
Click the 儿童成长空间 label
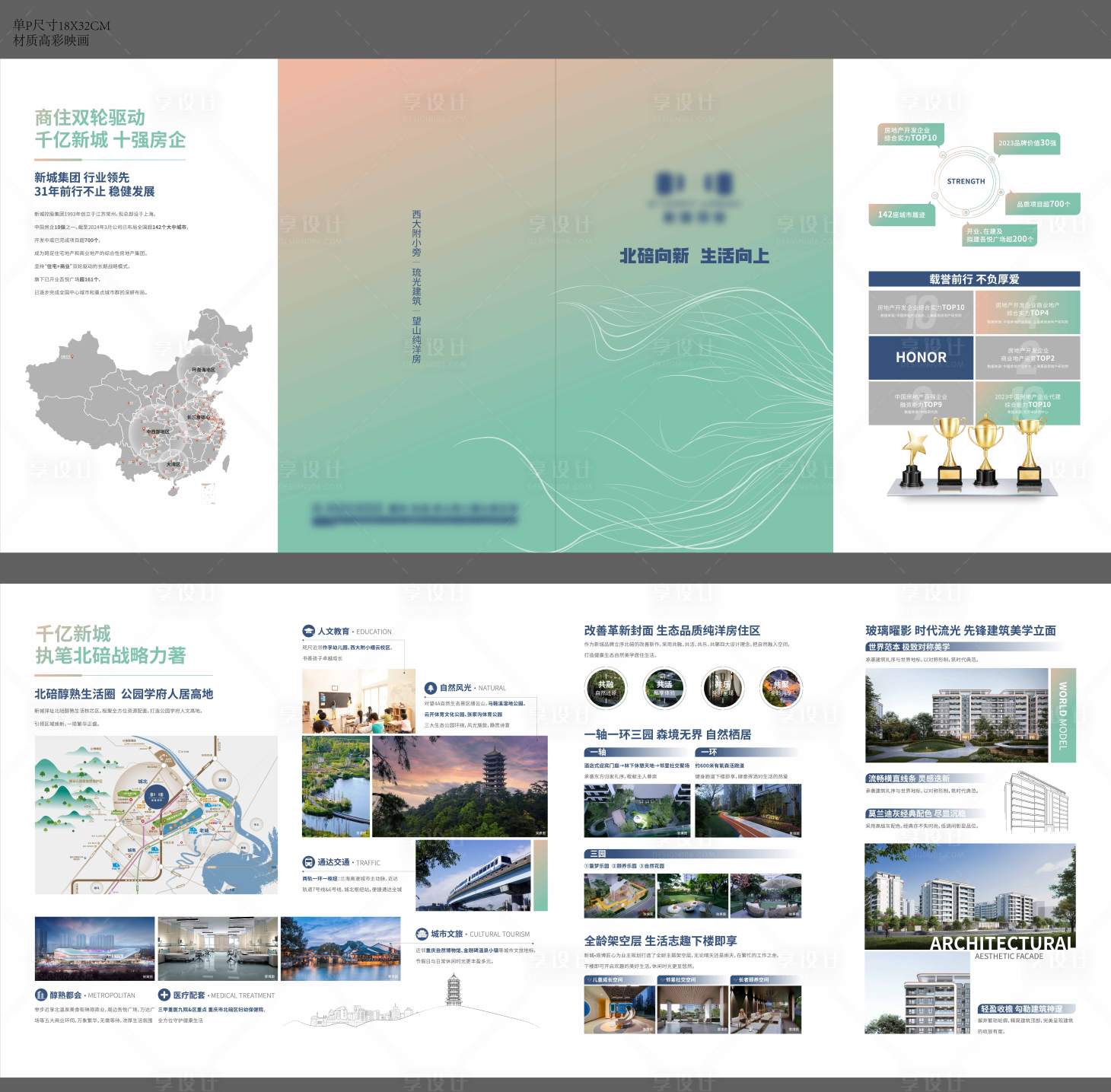point(619,980)
